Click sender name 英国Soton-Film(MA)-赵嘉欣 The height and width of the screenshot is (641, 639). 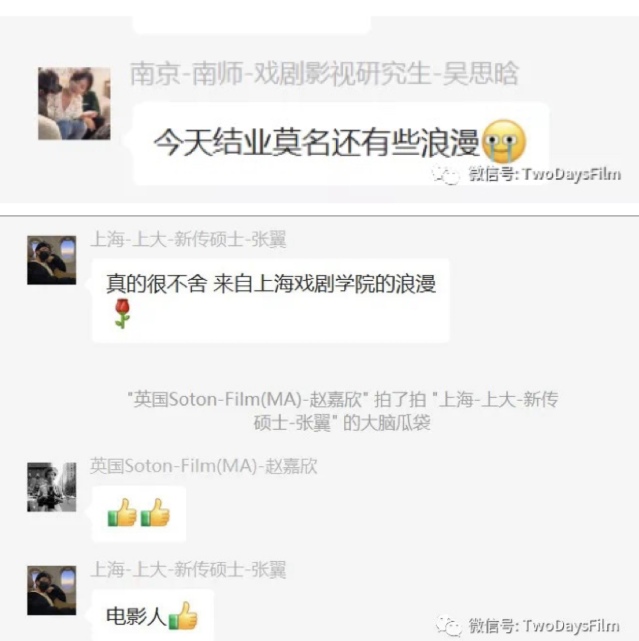tap(204, 466)
